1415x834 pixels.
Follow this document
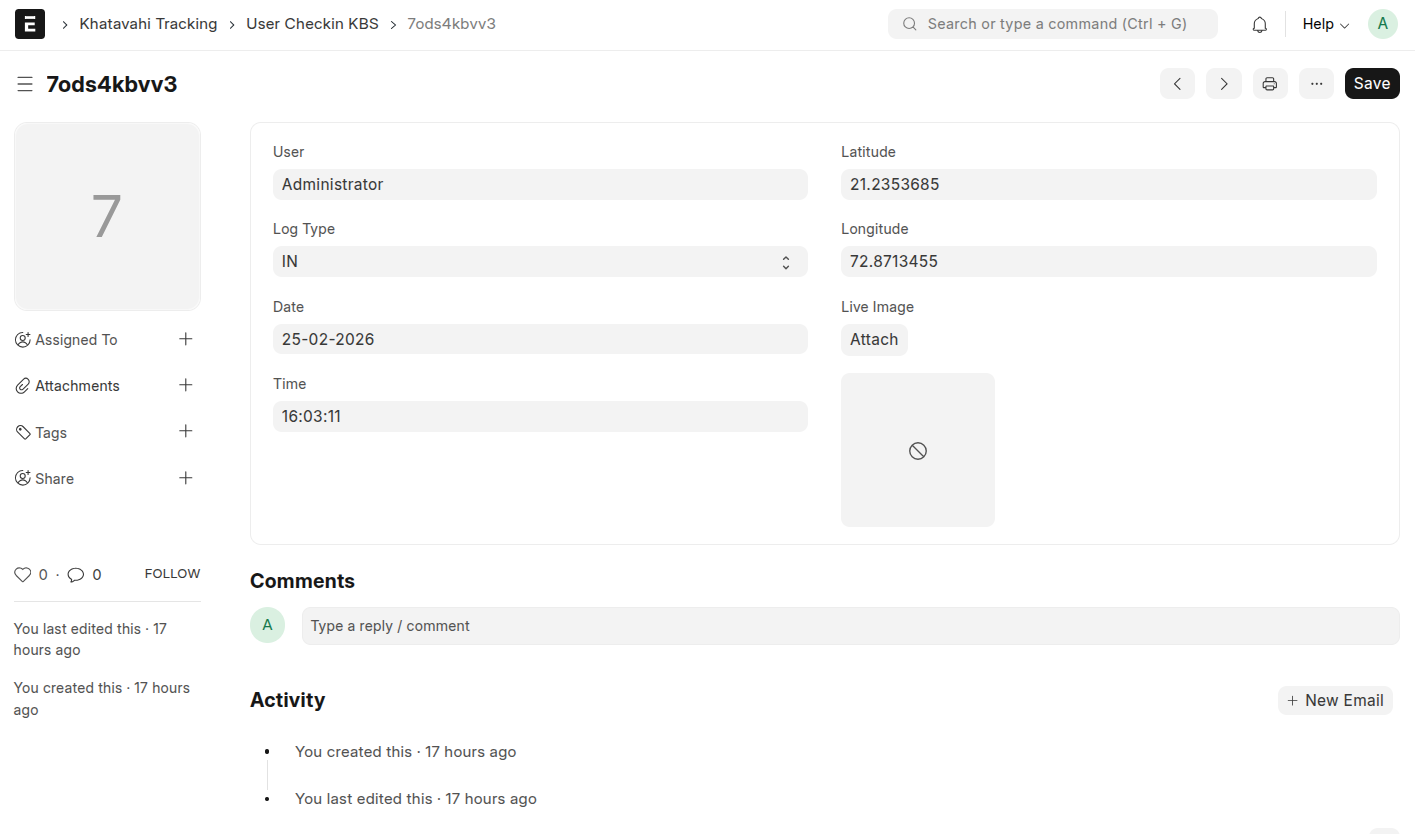pos(171,573)
